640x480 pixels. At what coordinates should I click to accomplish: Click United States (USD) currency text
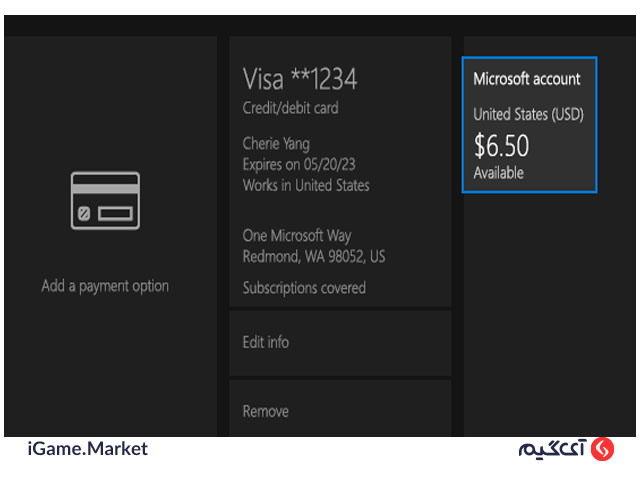pos(529,114)
